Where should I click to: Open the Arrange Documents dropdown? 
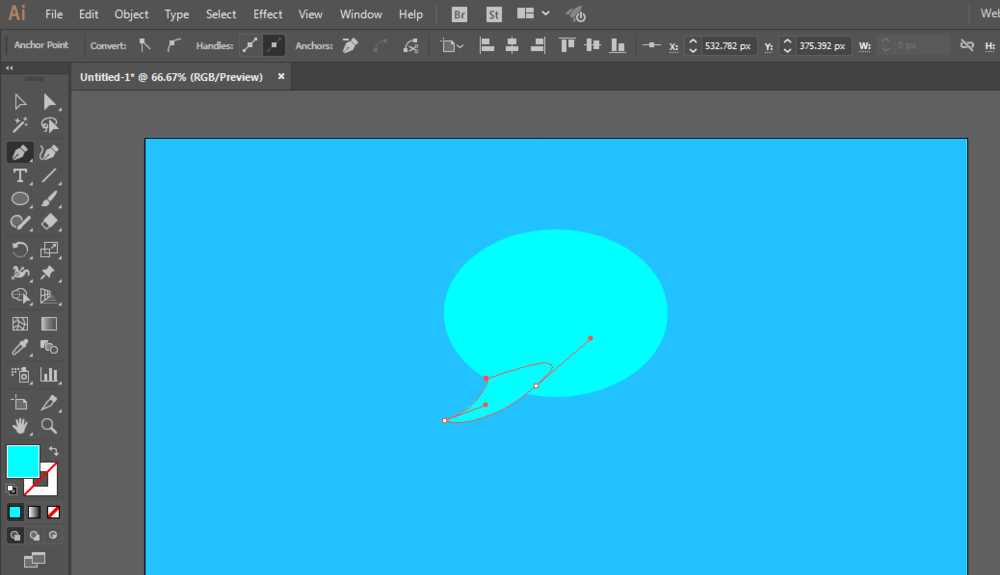[533, 13]
